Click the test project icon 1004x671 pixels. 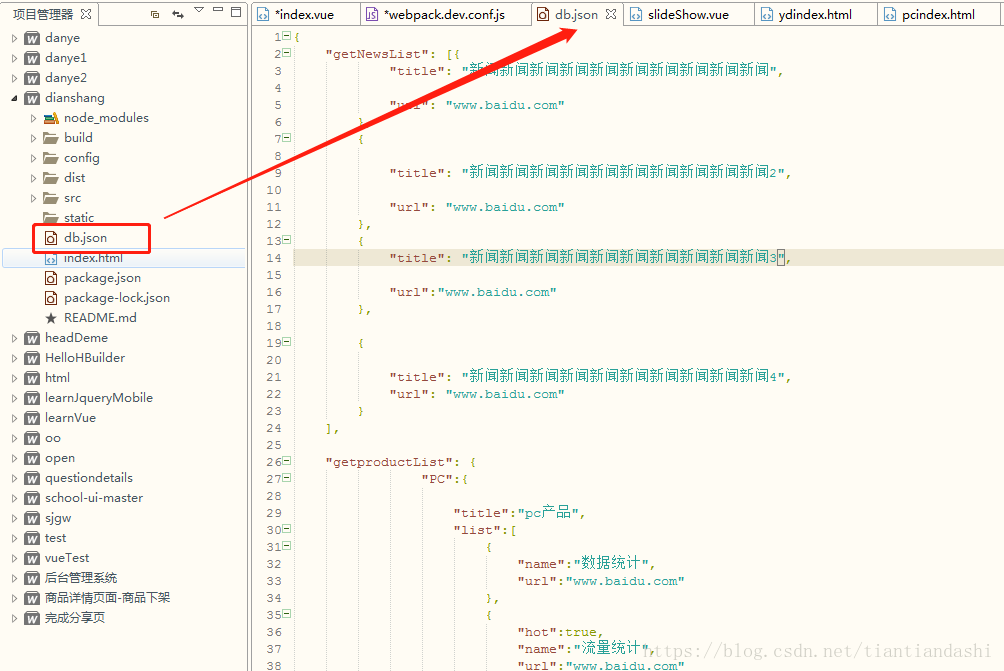[x=32, y=538]
